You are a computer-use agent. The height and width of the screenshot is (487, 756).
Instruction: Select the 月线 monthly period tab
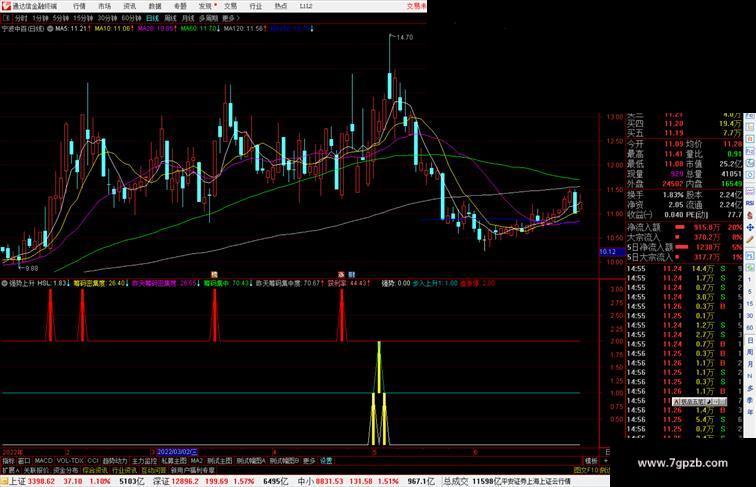coord(188,18)
